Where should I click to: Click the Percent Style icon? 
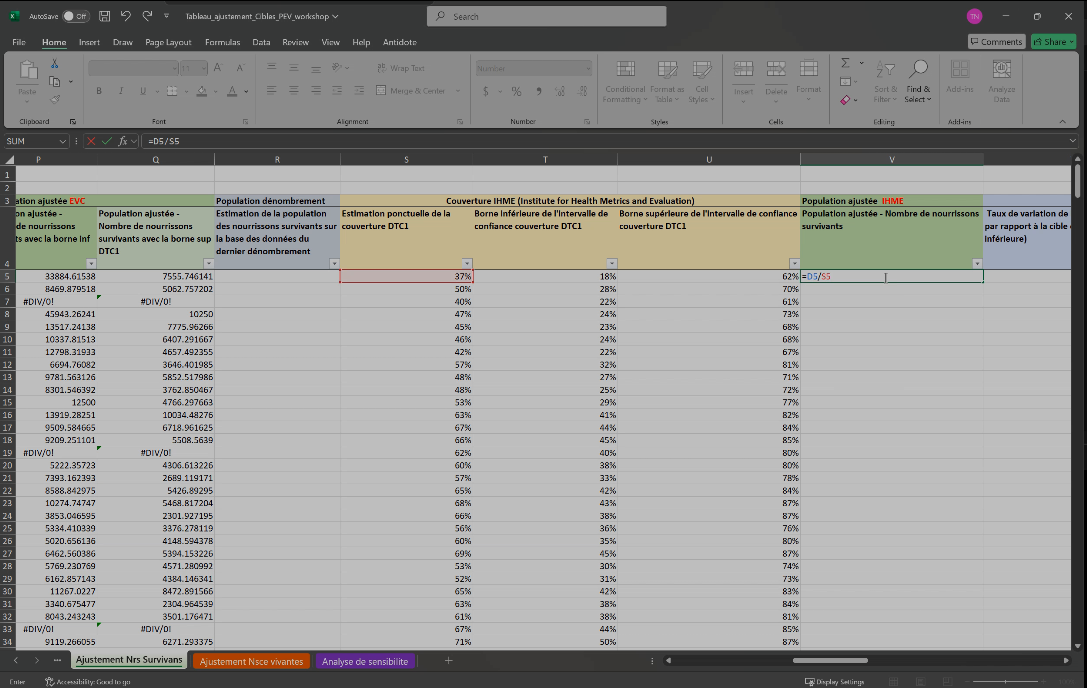[516, 91]
